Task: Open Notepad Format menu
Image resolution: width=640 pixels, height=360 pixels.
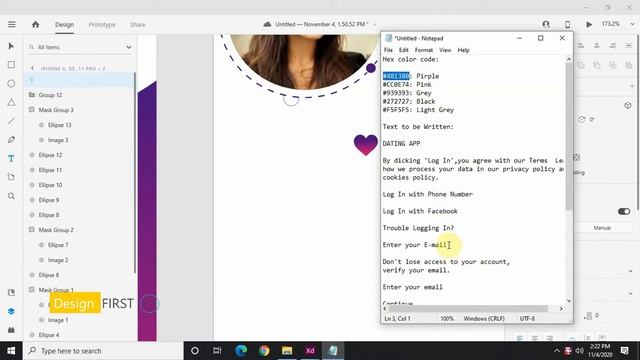Action: 424,50
